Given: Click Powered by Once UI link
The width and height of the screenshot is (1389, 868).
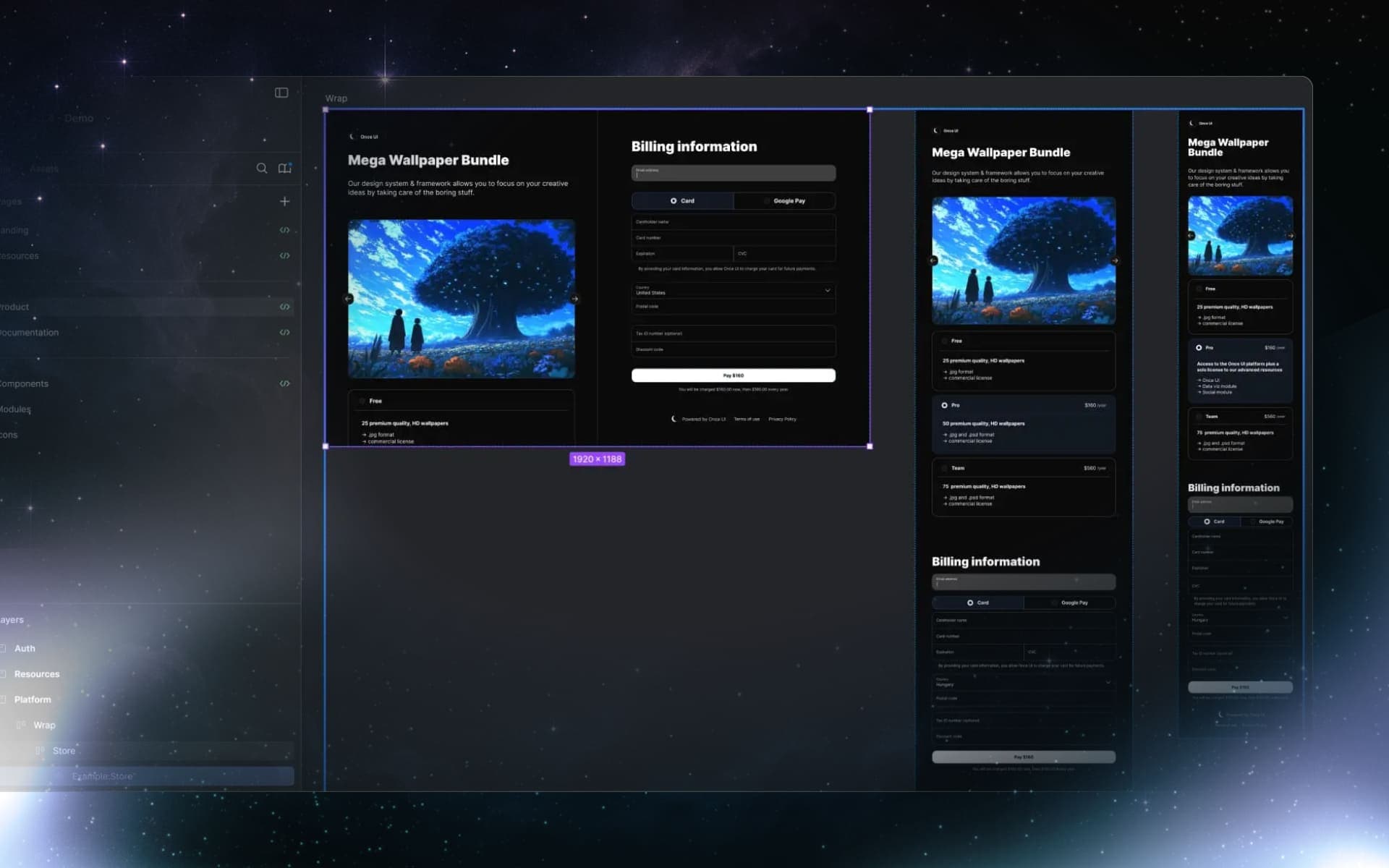Looking at the screenshot, I should click(699, 419).
